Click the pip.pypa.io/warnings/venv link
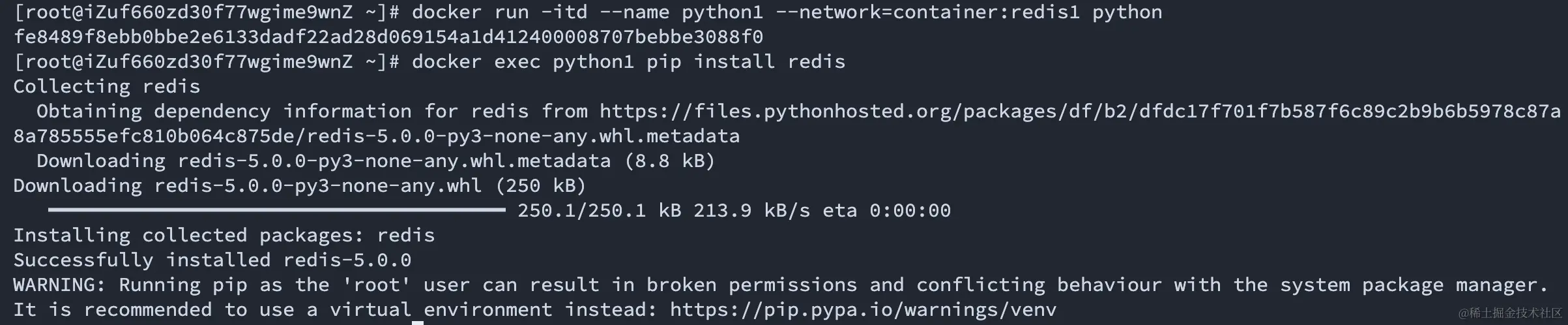 pos(863,309)
